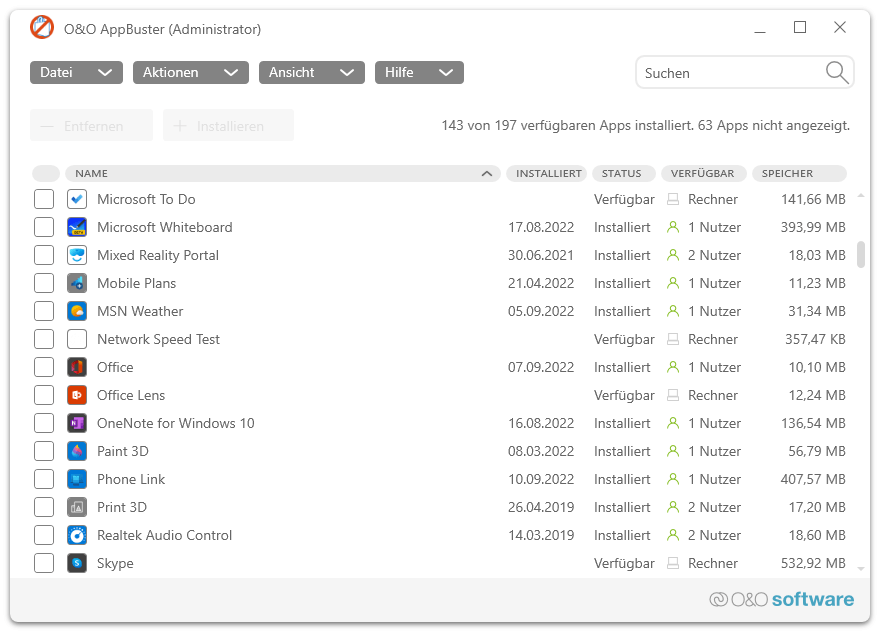Viewport: 880px width, 632px height.
Task: Click the scrollbar down arrow
Action: point(861,569)
